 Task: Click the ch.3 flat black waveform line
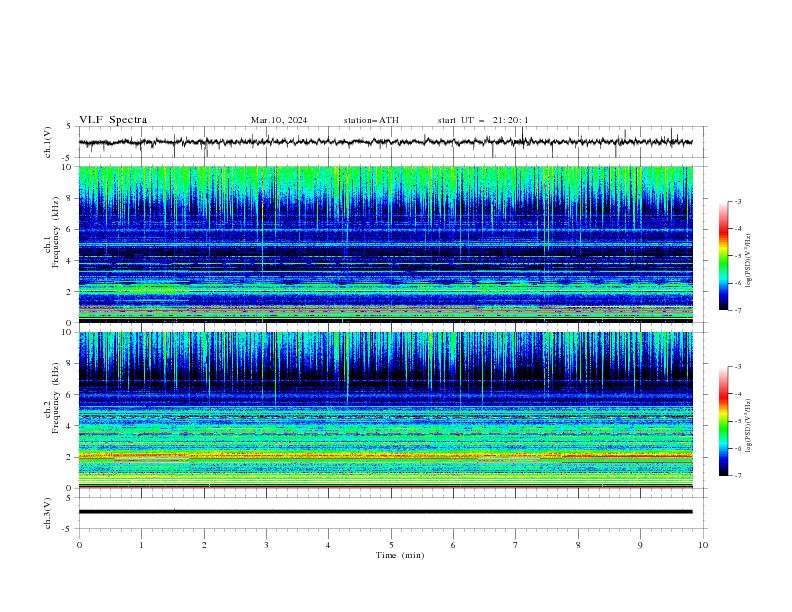386,512
